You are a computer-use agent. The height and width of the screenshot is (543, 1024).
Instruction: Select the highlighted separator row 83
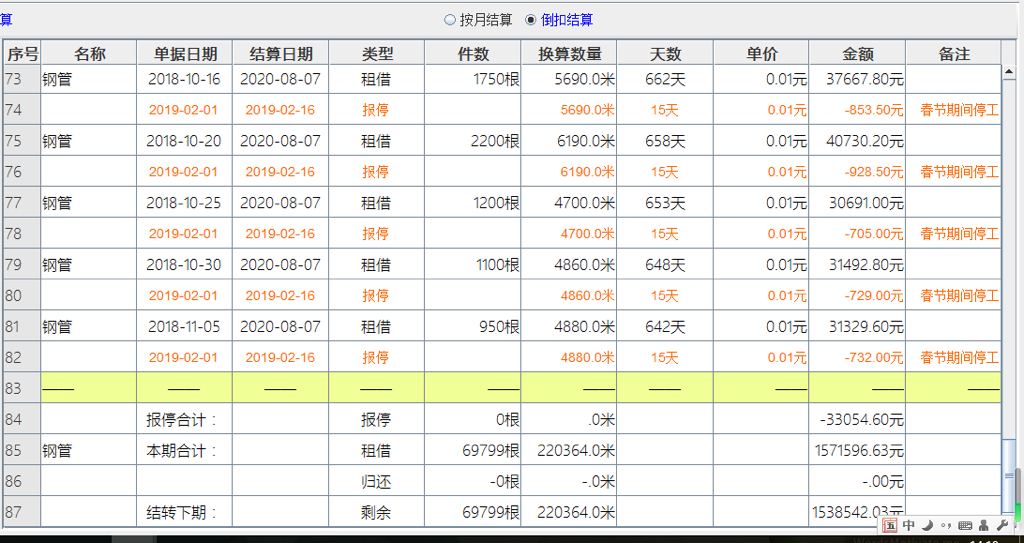[502, 388]
